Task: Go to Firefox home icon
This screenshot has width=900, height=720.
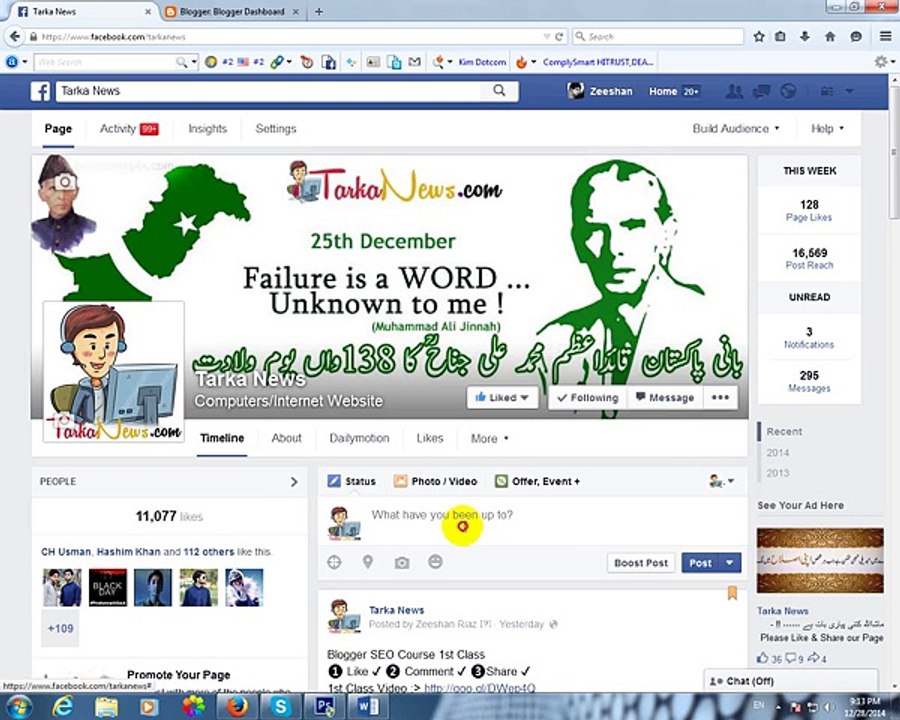Action: coord(830,36)
